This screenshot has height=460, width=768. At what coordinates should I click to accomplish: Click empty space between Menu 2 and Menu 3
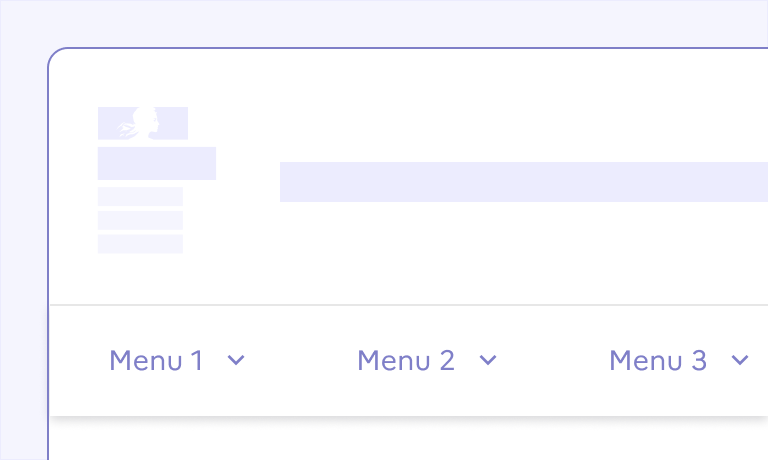(552, 360)
